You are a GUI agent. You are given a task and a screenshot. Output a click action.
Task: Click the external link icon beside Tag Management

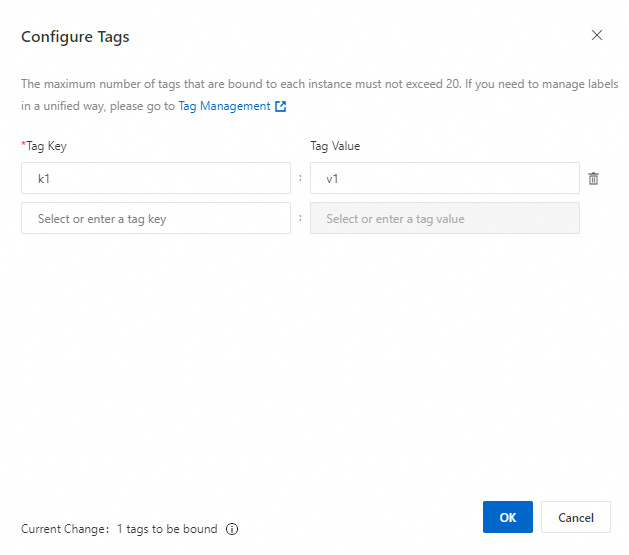(x=281, y=106)
